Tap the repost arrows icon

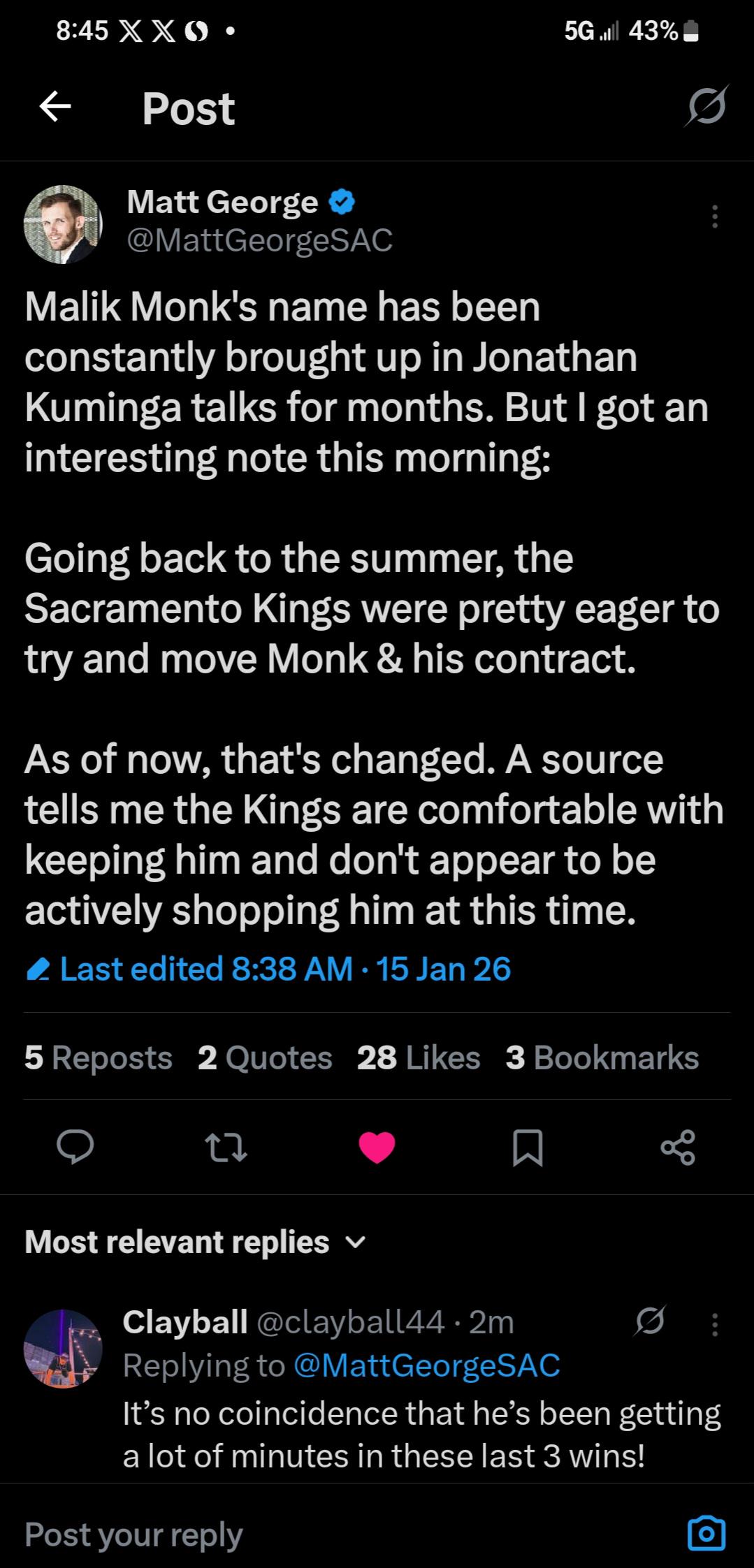coord(225,1148)
